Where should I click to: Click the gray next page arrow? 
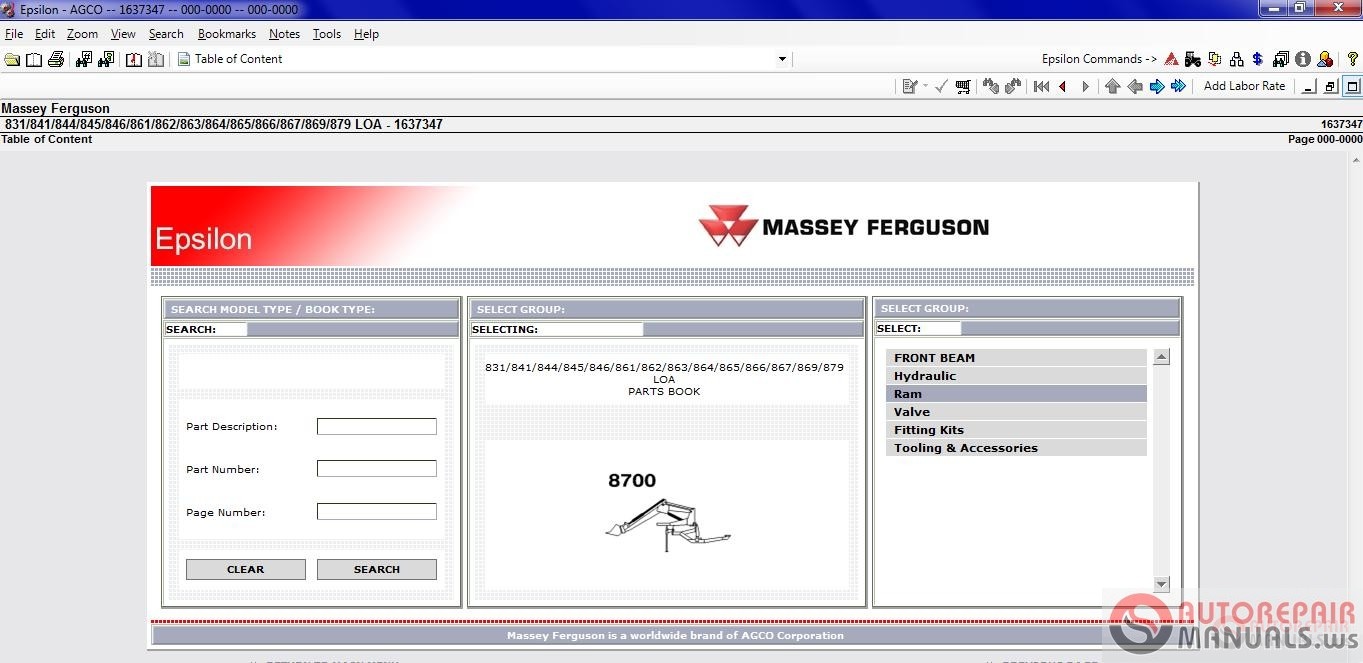[x=1085, y=87]
